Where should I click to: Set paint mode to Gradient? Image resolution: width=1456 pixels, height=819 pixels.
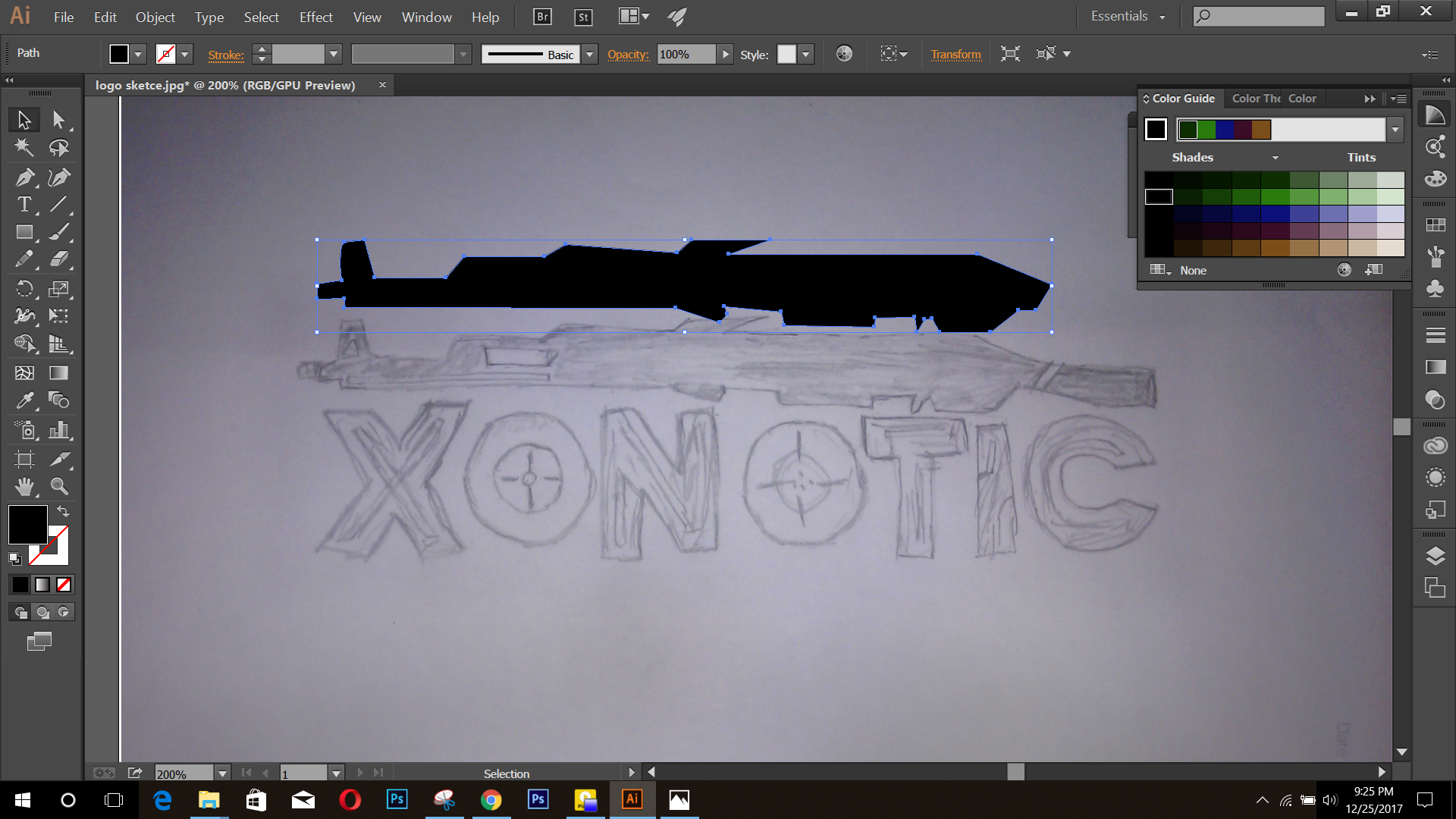tap(42, 585)
